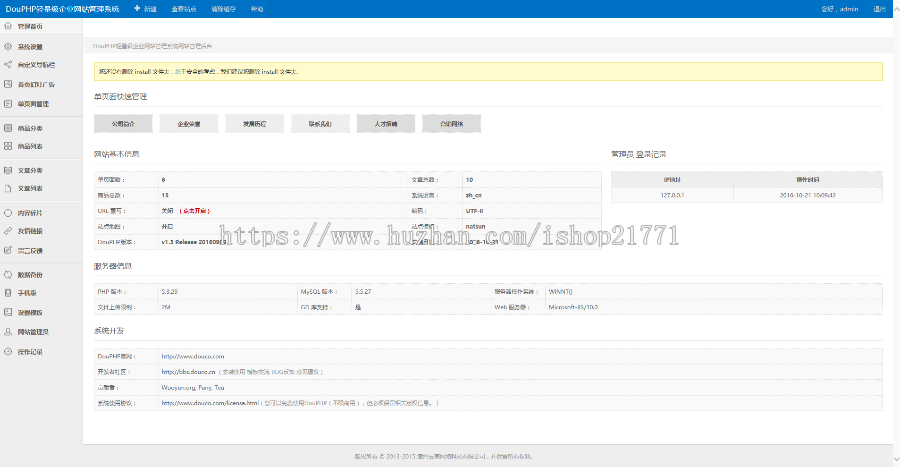Image resolution: width=900 pixels, height=467 pixels.
Task: Click the 退出 logout link
Action: 879,8
